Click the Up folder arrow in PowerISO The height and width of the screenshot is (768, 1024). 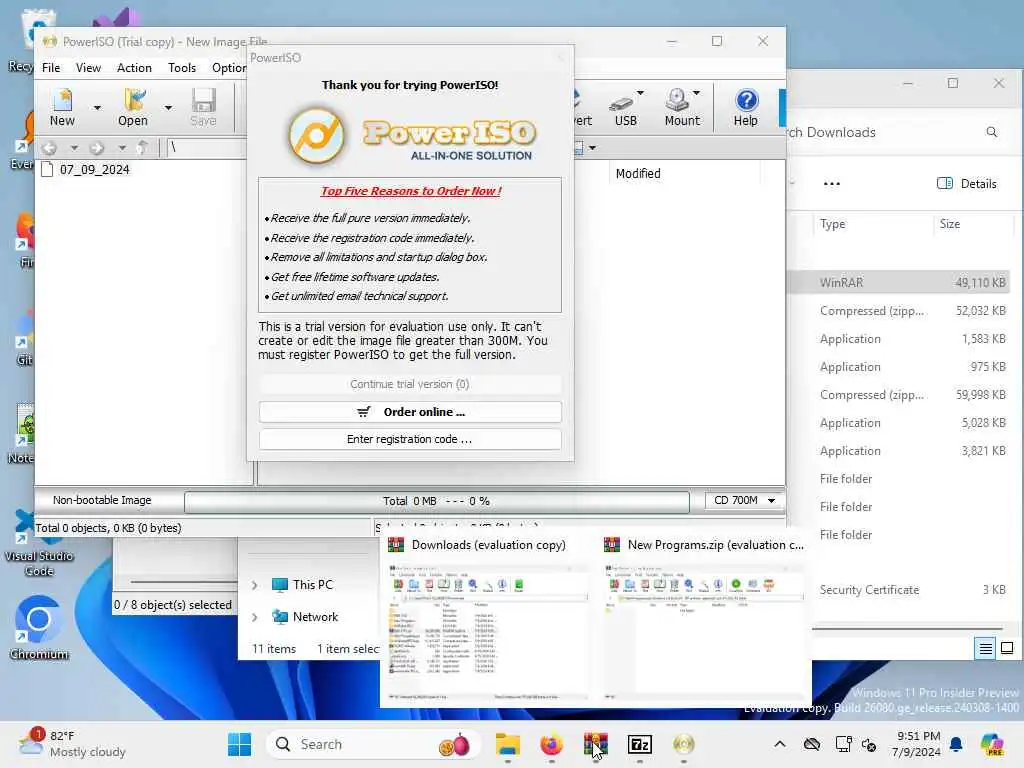click(x=143, y=148)
